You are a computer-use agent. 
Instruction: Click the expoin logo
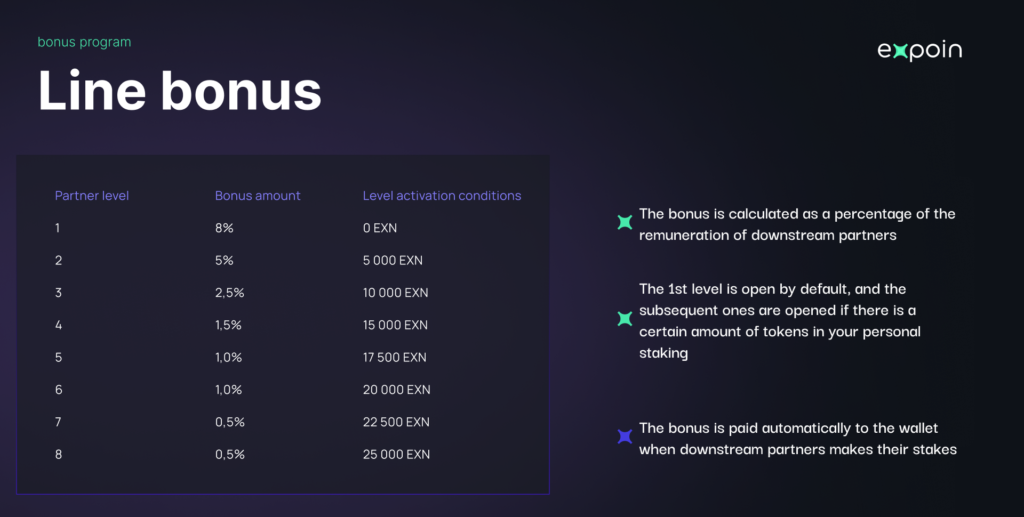click(919, 51)
